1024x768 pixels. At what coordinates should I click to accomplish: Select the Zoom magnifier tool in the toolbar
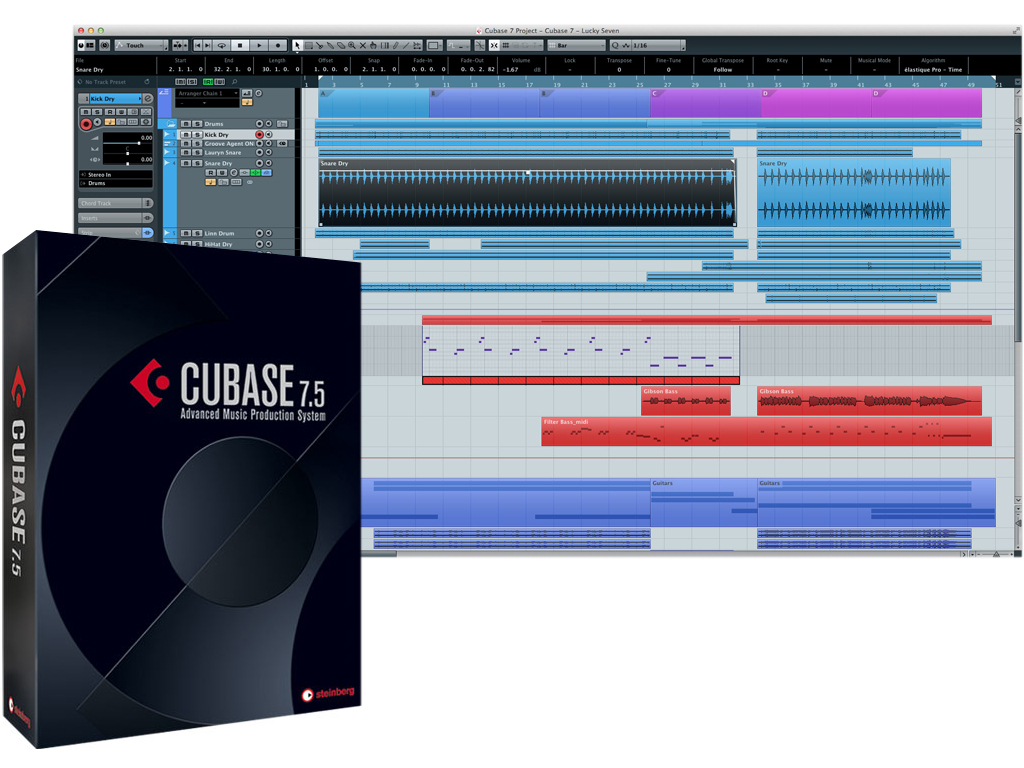352,45
